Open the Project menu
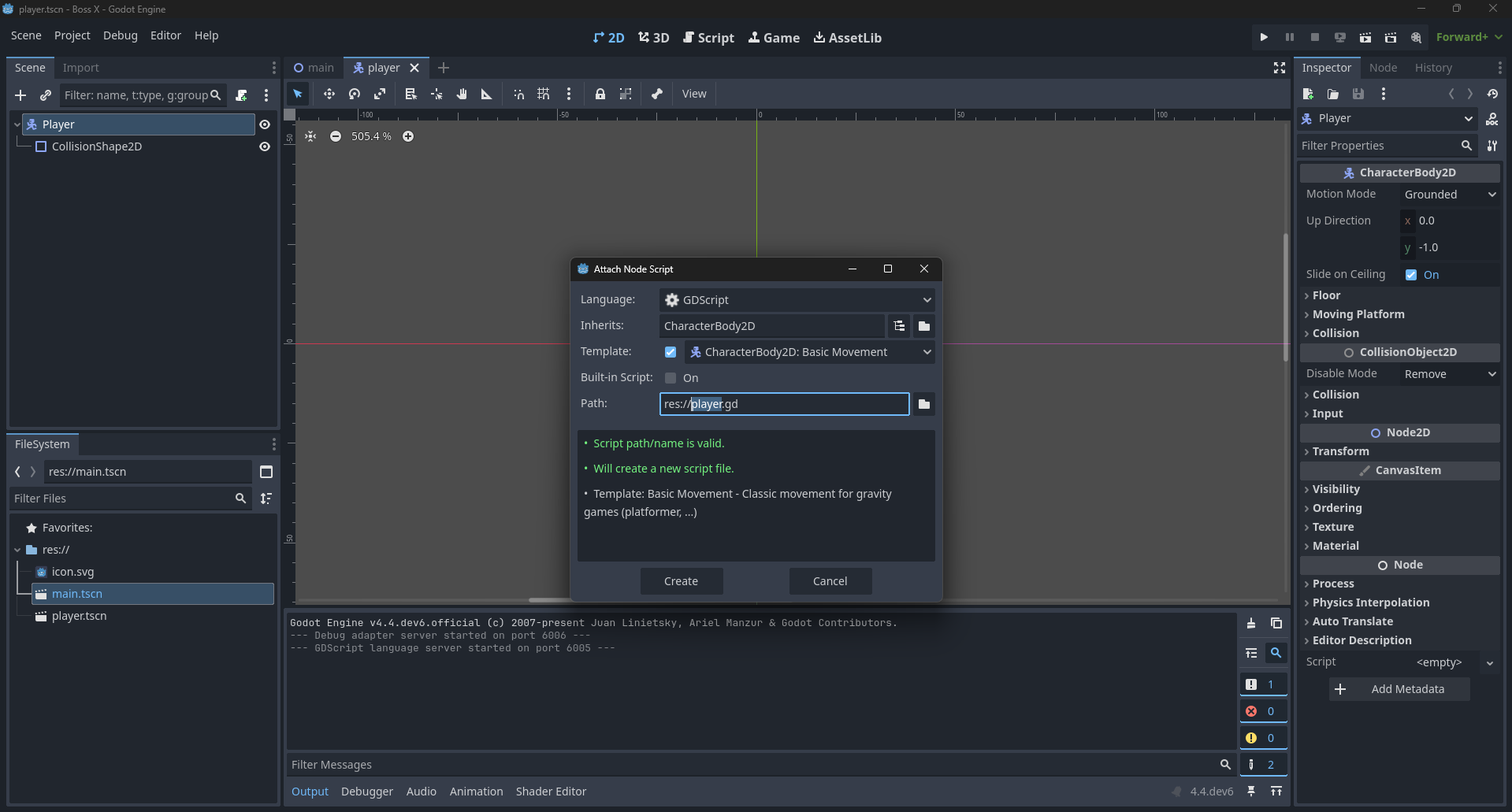 click(72, 35)
